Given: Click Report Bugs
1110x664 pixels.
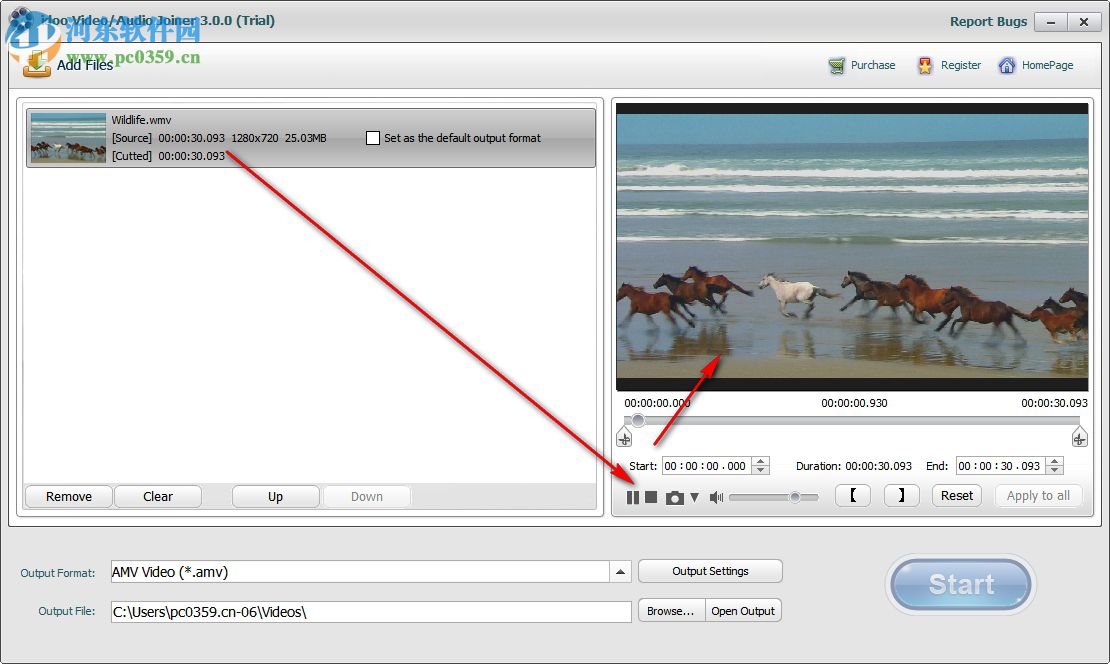Looking at the screenshot, I should [x=988, y=21].
